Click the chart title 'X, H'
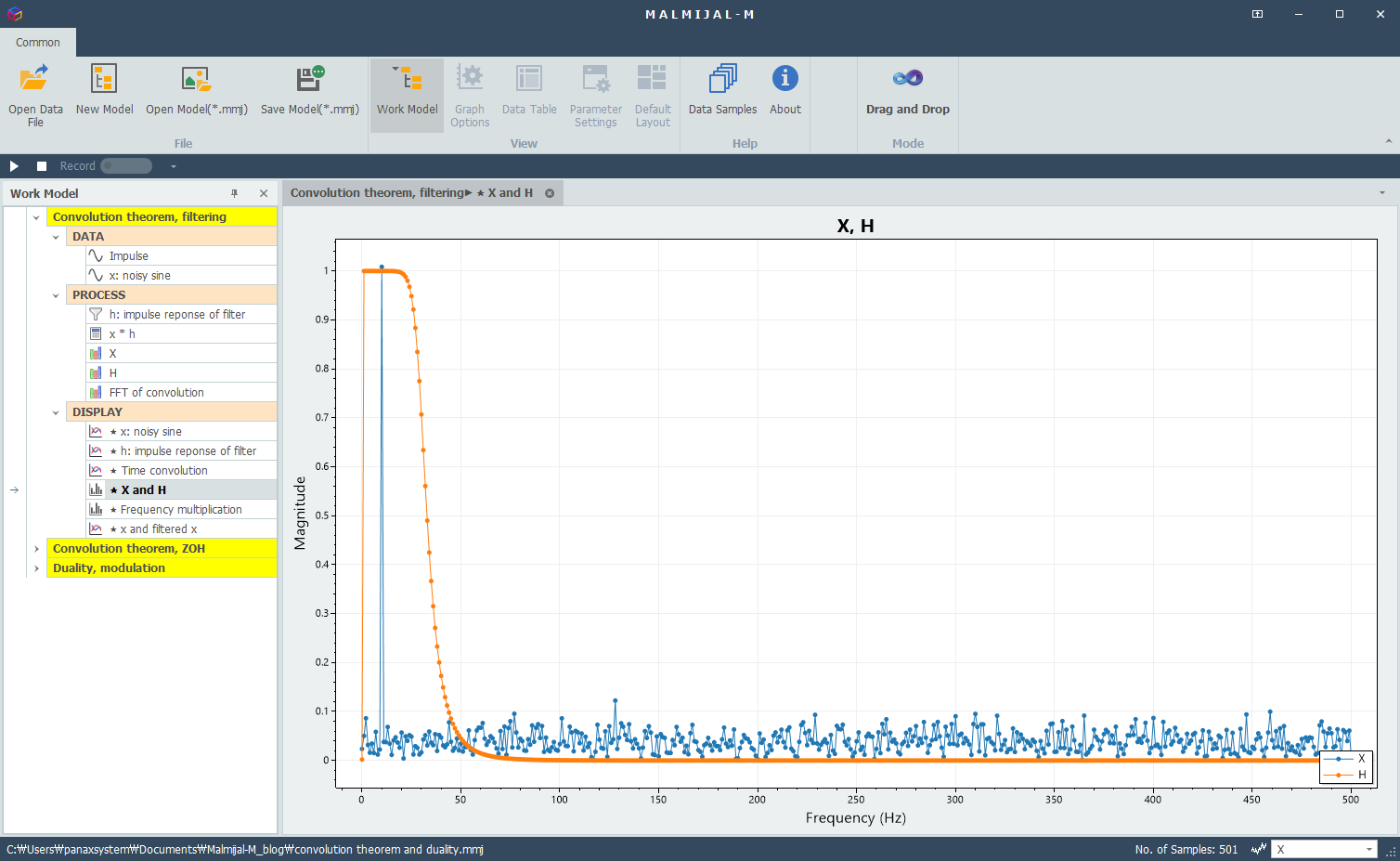Screen dimensions: 1400x861 click(855, 227)
